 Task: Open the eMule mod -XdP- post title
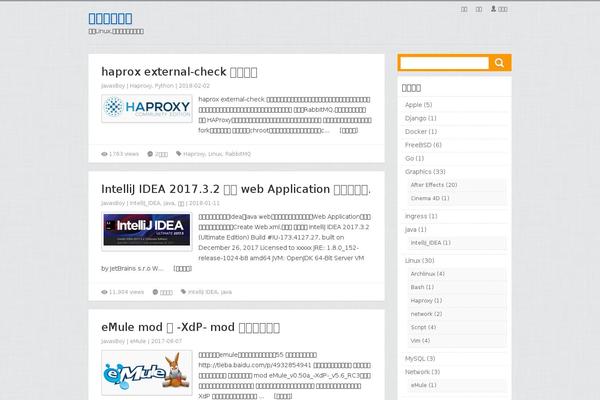(x=191, y=327)
